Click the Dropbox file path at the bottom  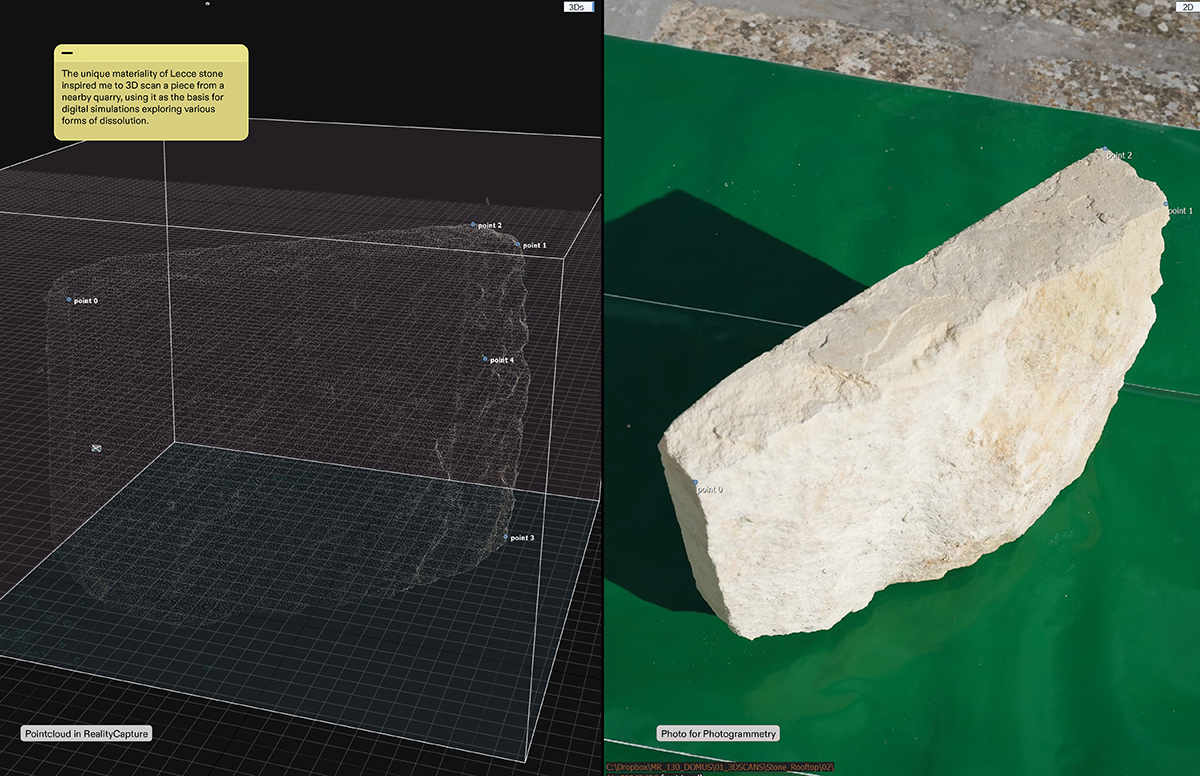pos(720,768)
